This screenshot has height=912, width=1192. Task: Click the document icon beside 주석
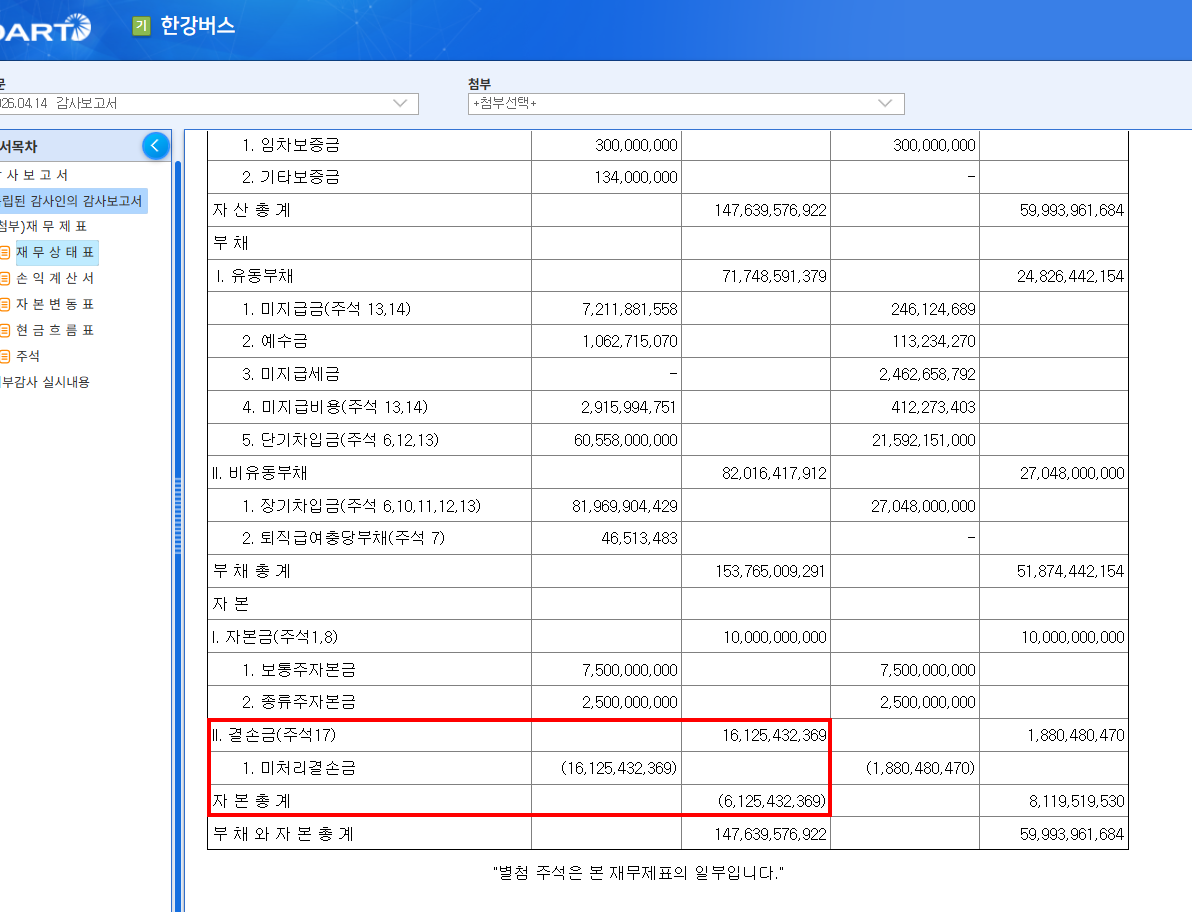tap(5, 356)
